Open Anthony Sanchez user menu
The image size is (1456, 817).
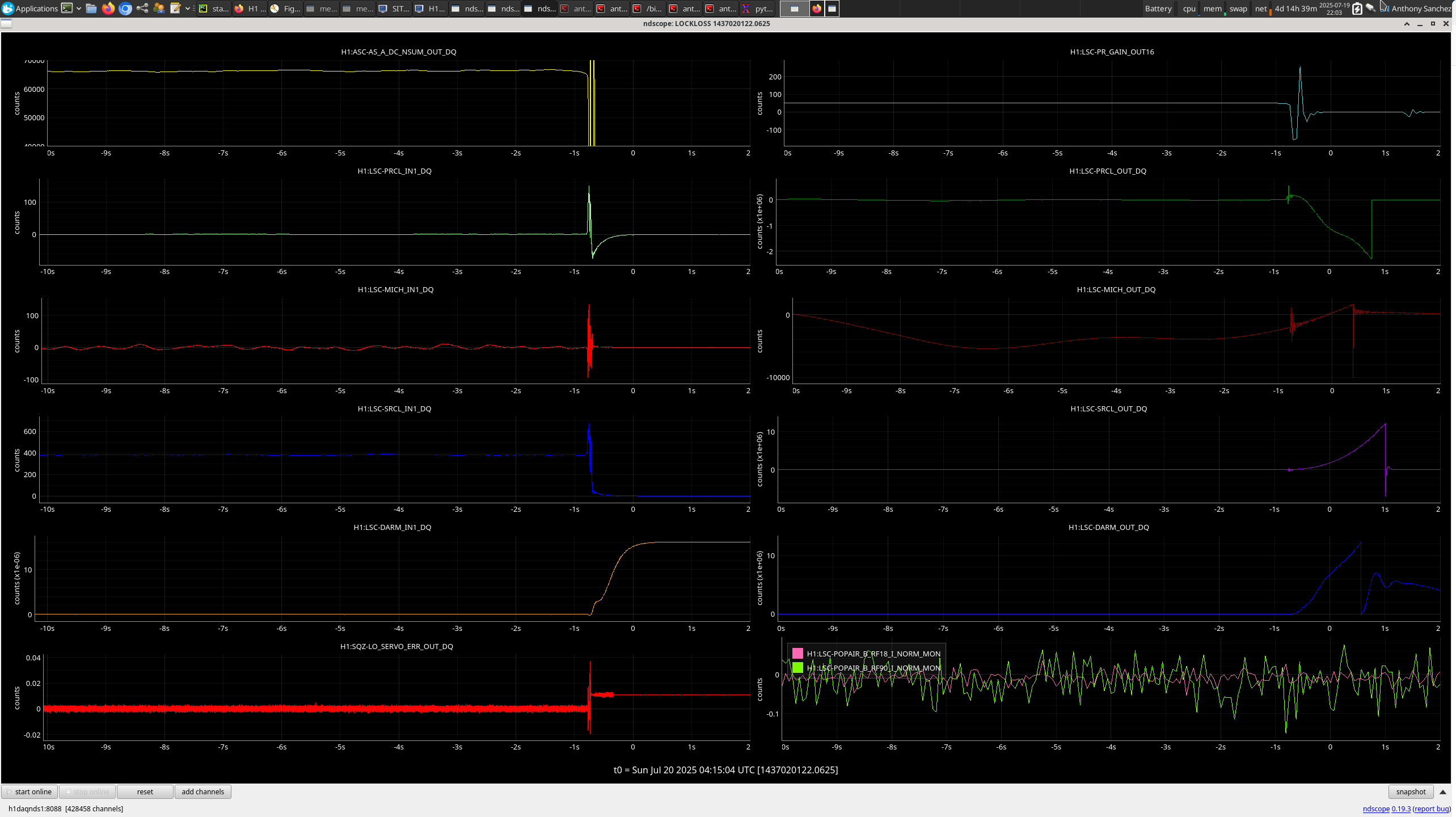(x=1421, y=9)
